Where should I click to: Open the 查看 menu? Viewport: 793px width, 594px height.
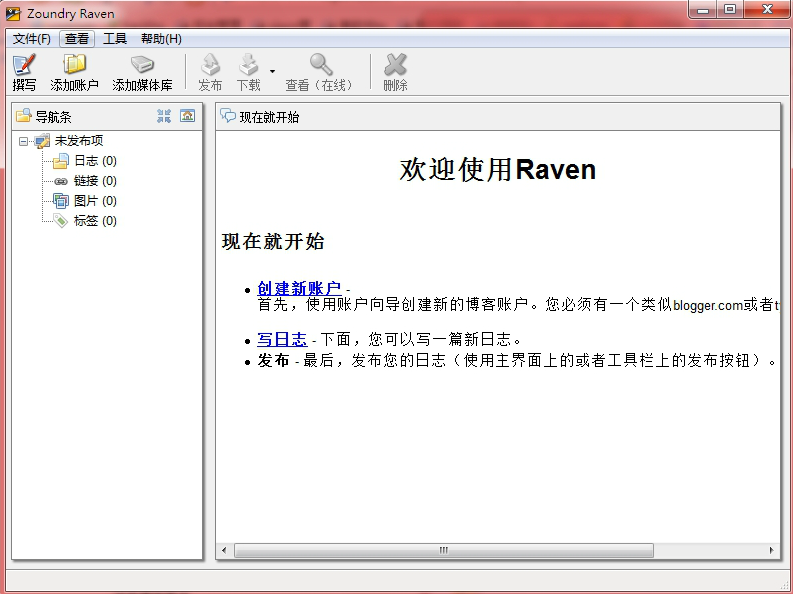click(x=77, y=39)
